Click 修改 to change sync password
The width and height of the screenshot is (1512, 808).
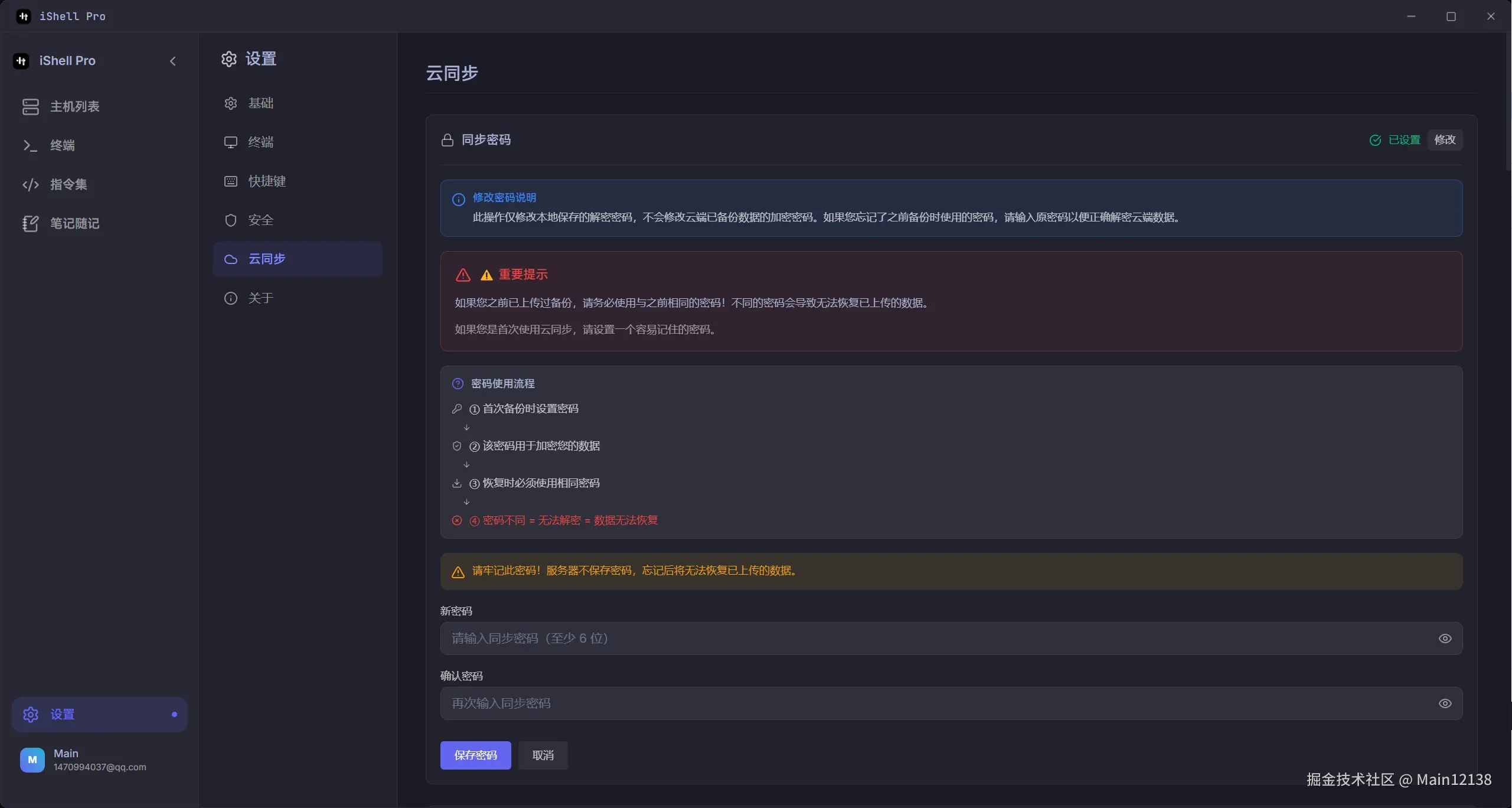point(1445,140)
